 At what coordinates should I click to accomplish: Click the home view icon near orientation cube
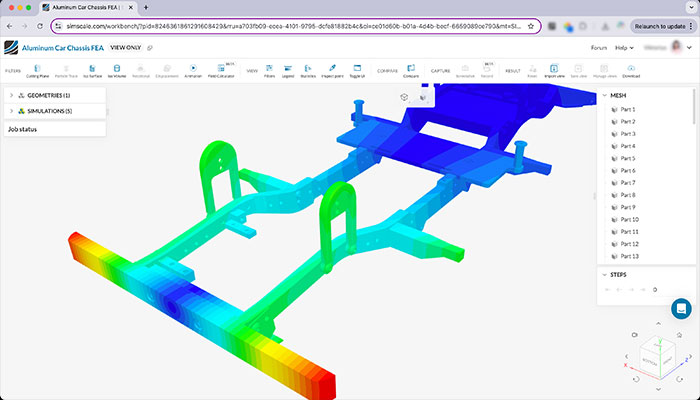(679, 334)
